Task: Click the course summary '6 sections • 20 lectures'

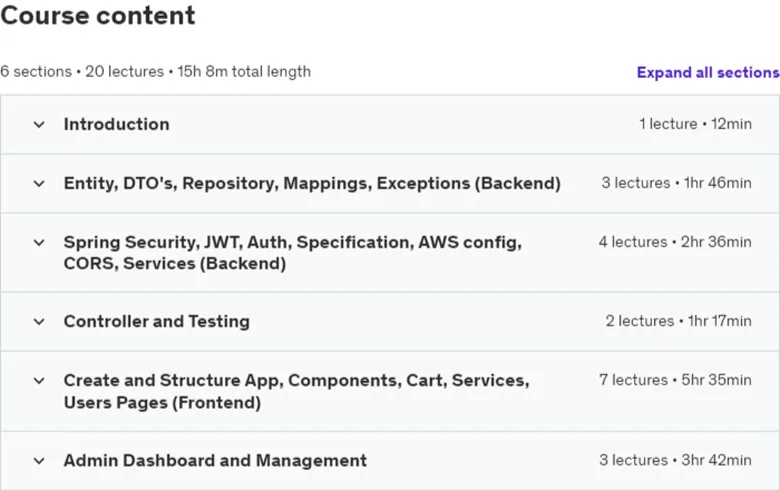Action: click(82, 72)
